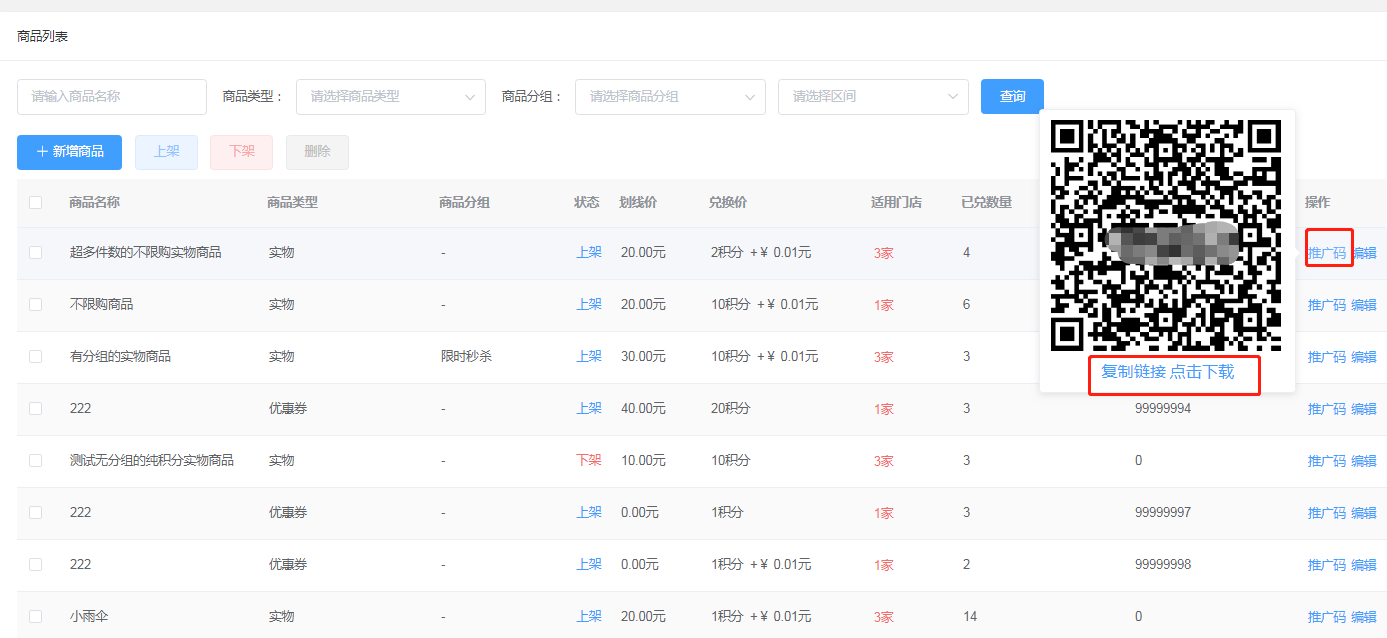Click 上架 status in 小雨伞 row
The image size is (1387, 638).
589,616
